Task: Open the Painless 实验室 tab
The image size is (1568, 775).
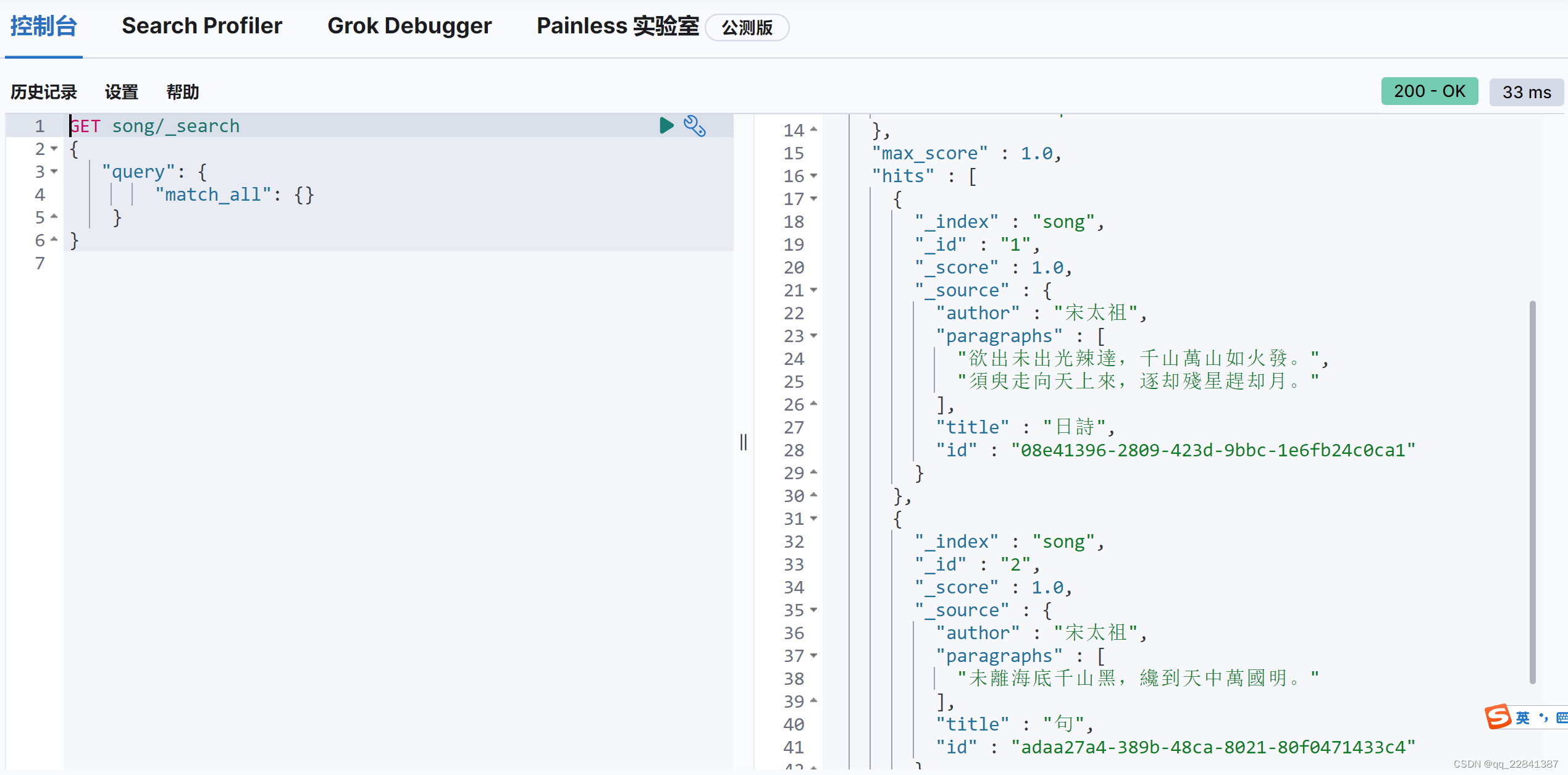Action: [x=618, y=26]
